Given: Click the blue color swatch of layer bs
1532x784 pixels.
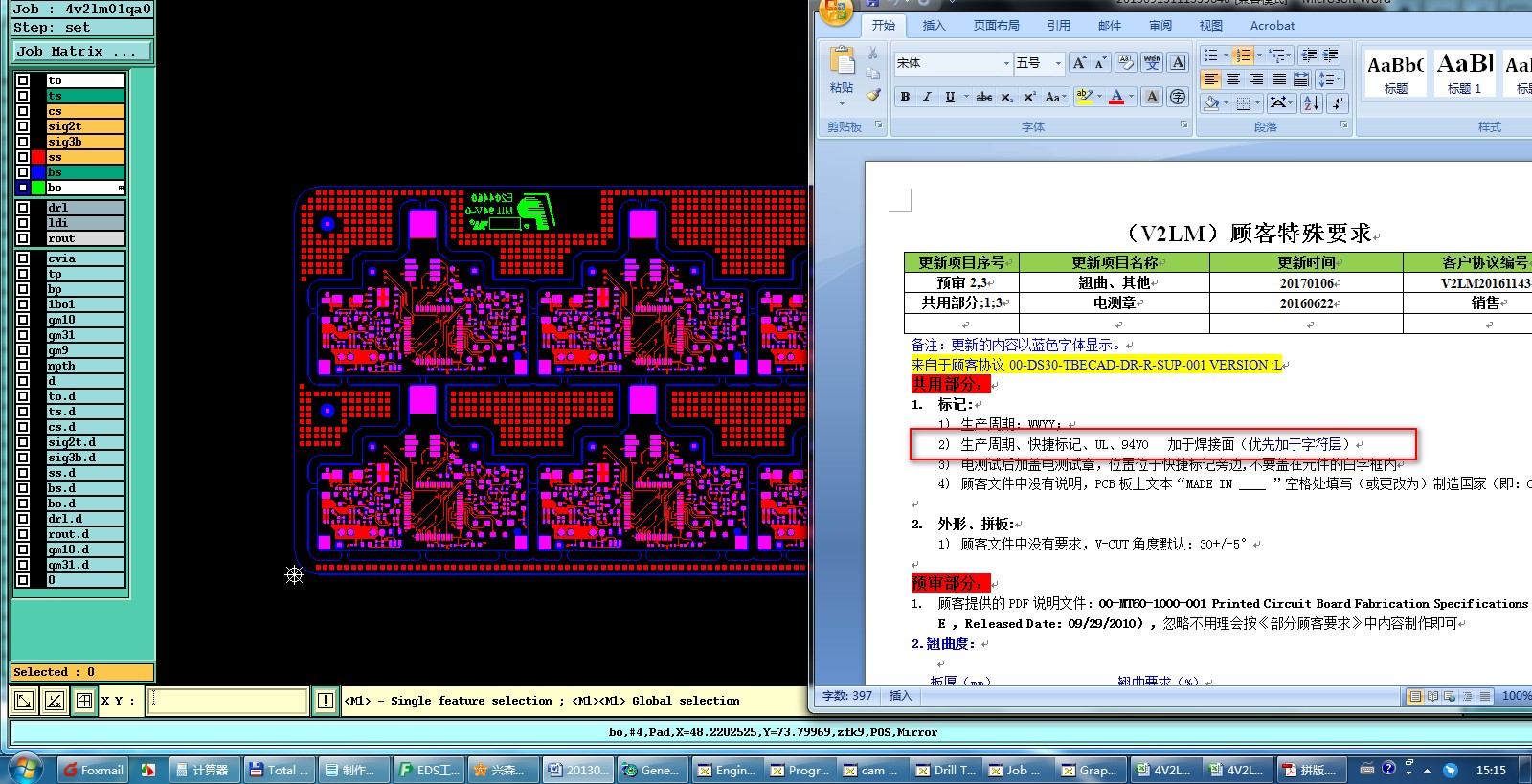Looking at the screenshot, I should click(38, 172).
